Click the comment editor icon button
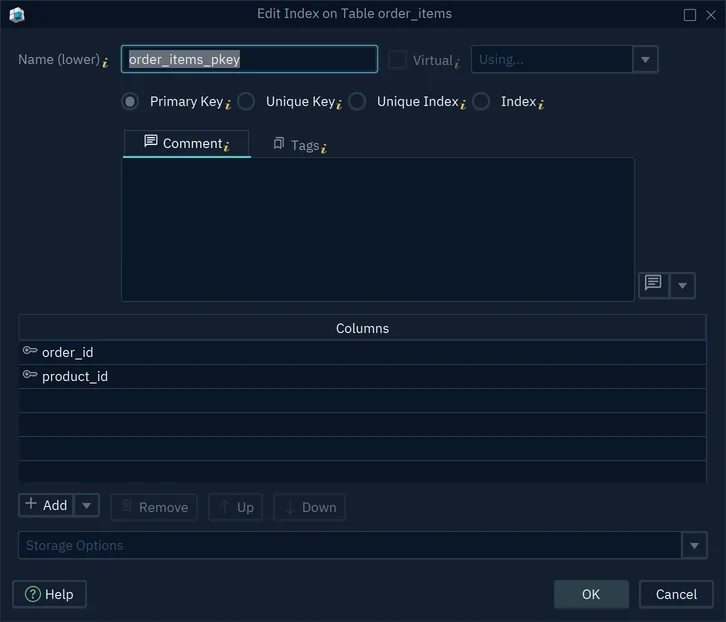 coord(653,284)
